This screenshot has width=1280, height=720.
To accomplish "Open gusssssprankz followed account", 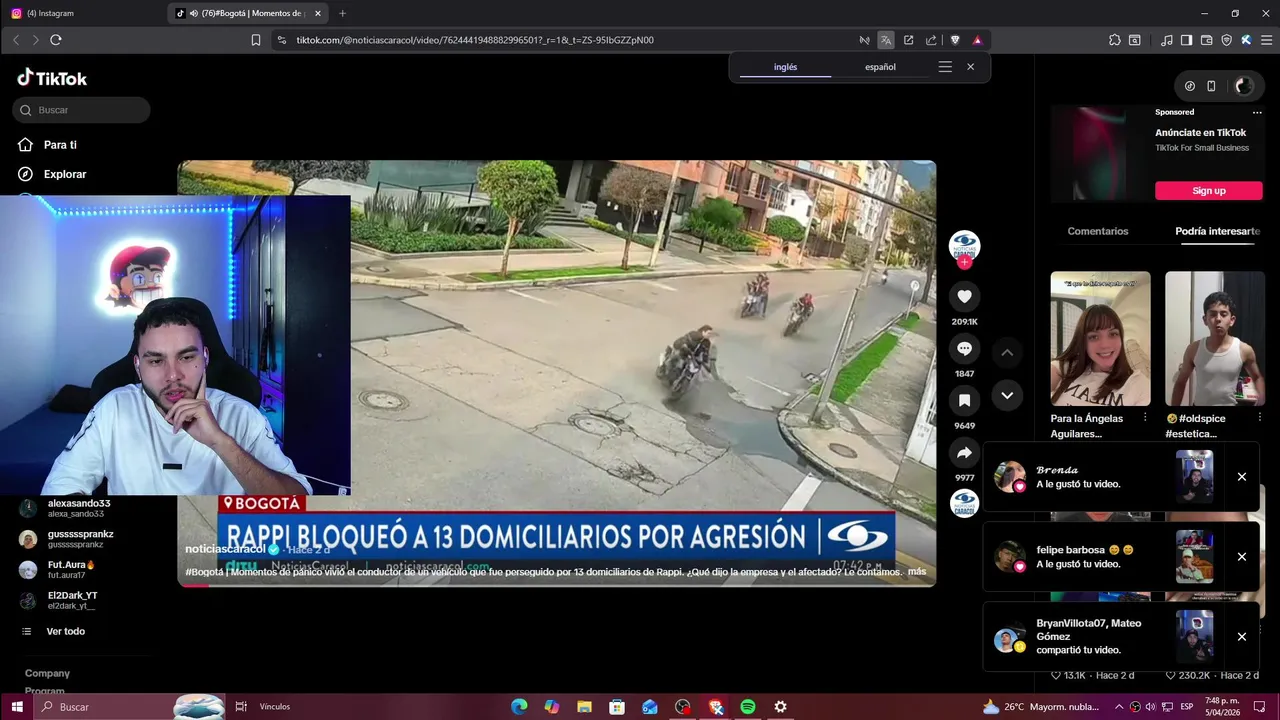I will [x=66, y=539].
